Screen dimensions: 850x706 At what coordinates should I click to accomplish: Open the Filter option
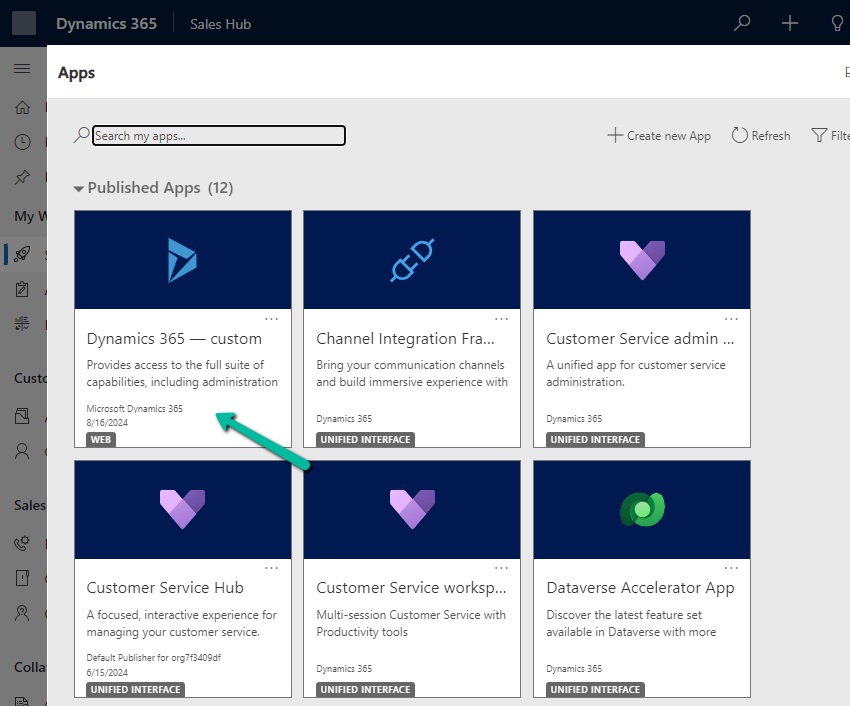point(829,135)
